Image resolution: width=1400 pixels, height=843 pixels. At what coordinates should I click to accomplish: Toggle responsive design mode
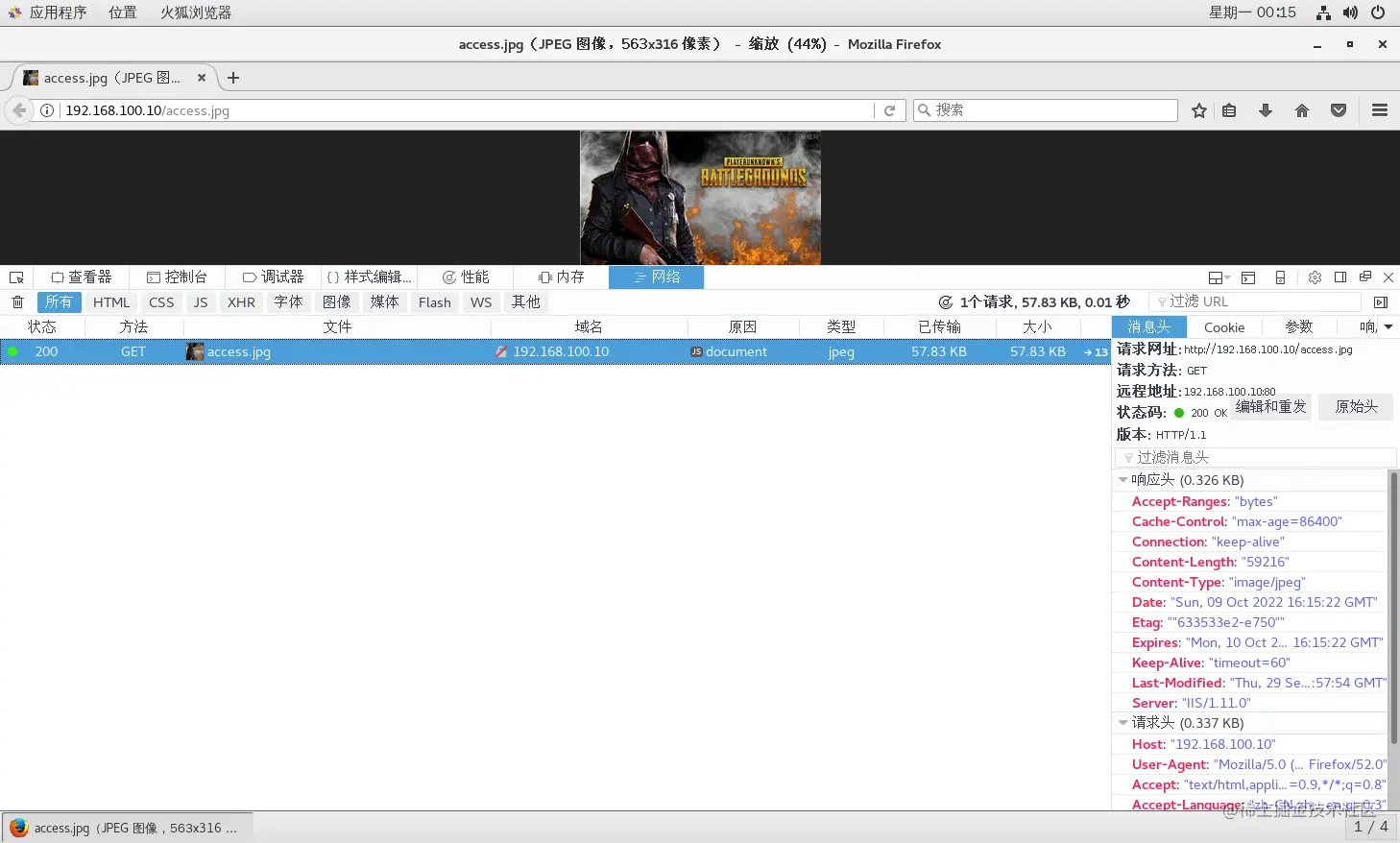[1280, 277]
